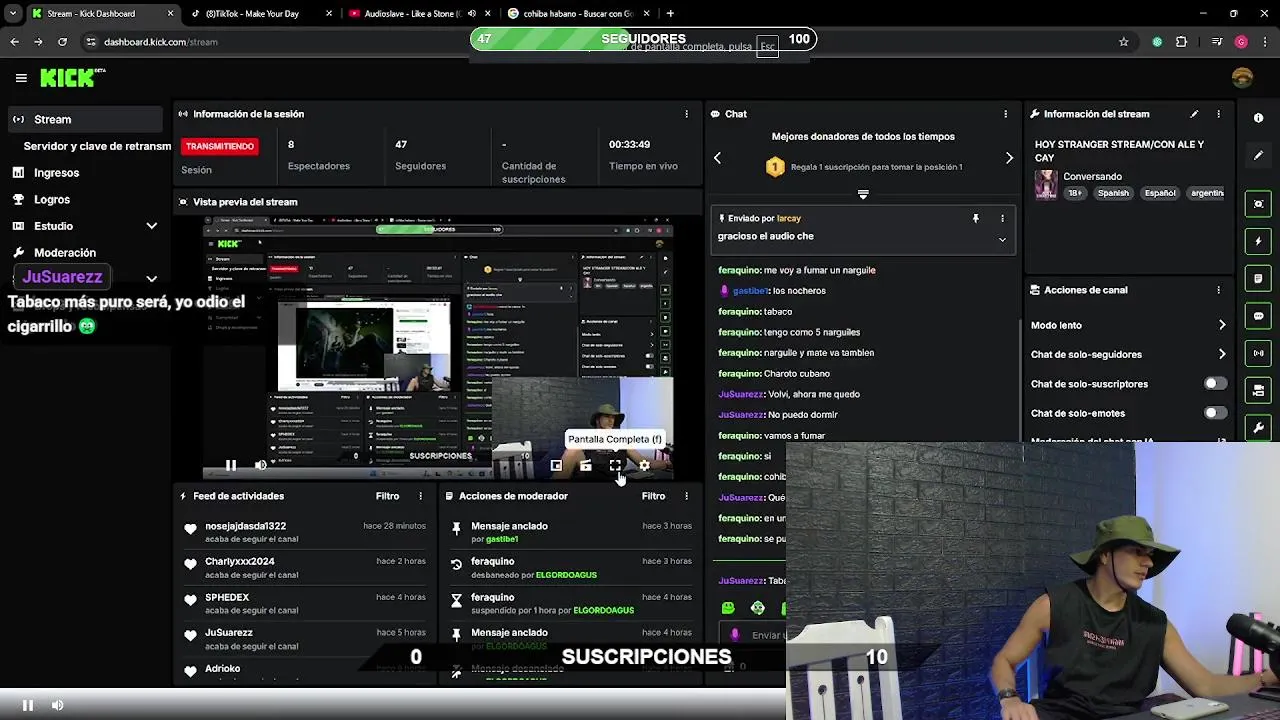Click the Kick logo

tap(72, 78)
